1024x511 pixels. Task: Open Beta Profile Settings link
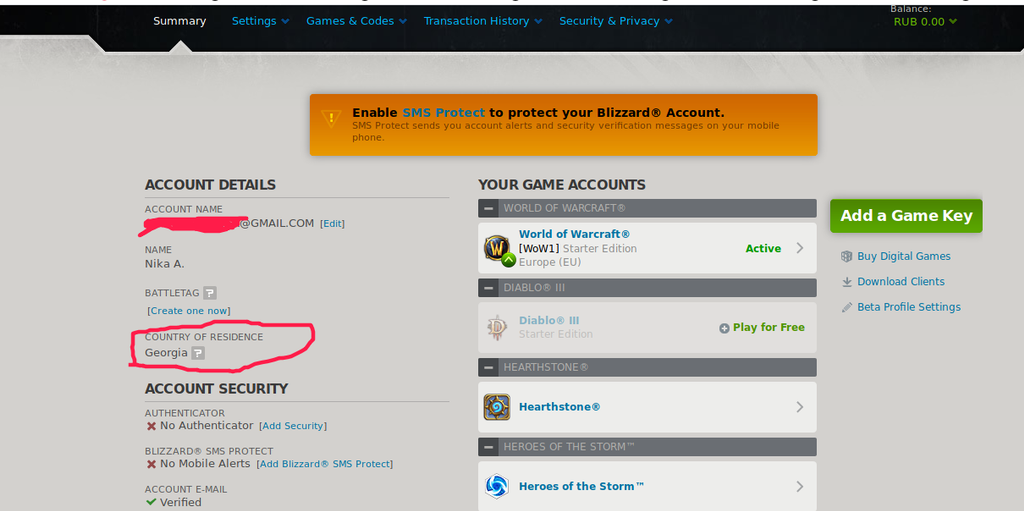[x=909, y=307]
